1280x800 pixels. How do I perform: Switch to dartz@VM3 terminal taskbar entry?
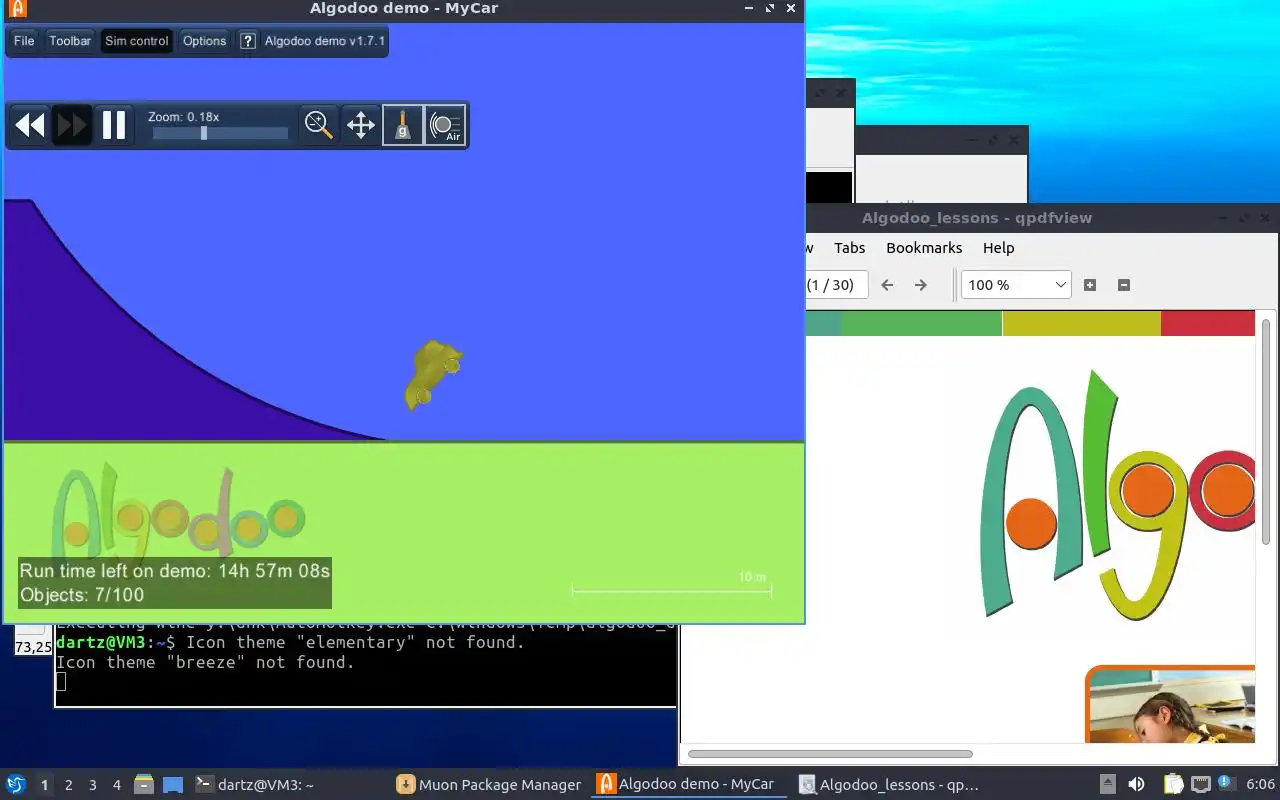point(255,785)
